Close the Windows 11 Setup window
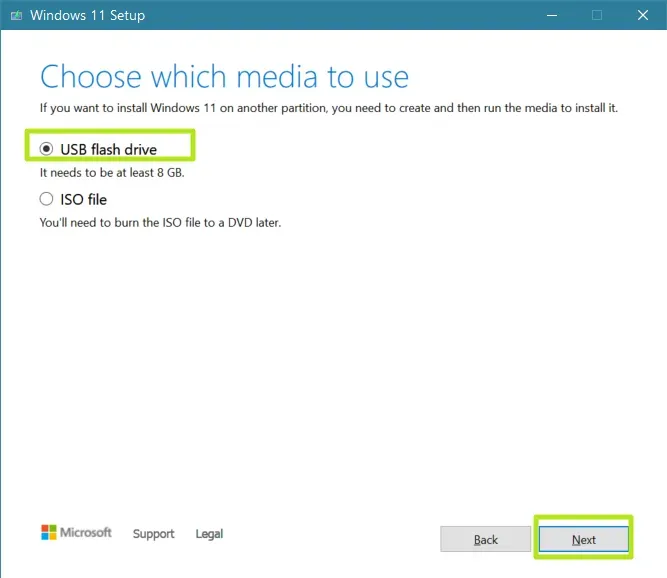667x578 pixels. (x=643, y=15)
